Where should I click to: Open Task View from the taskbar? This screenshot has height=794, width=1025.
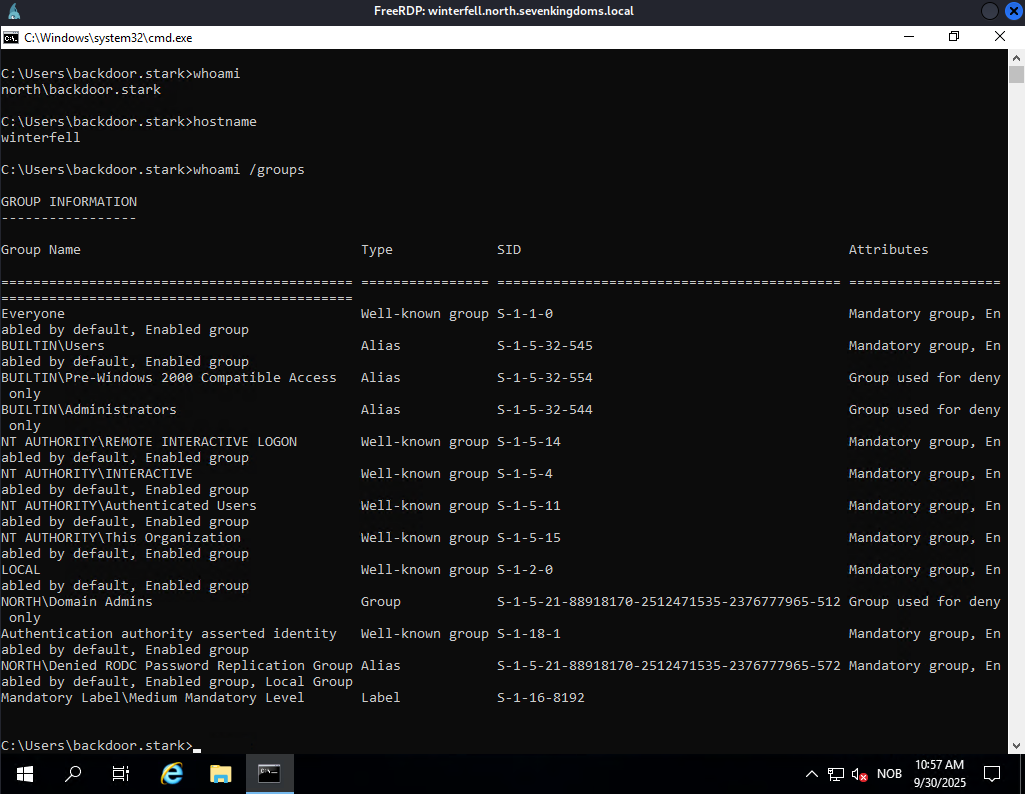pyautogui.click(x=121, y=773)
